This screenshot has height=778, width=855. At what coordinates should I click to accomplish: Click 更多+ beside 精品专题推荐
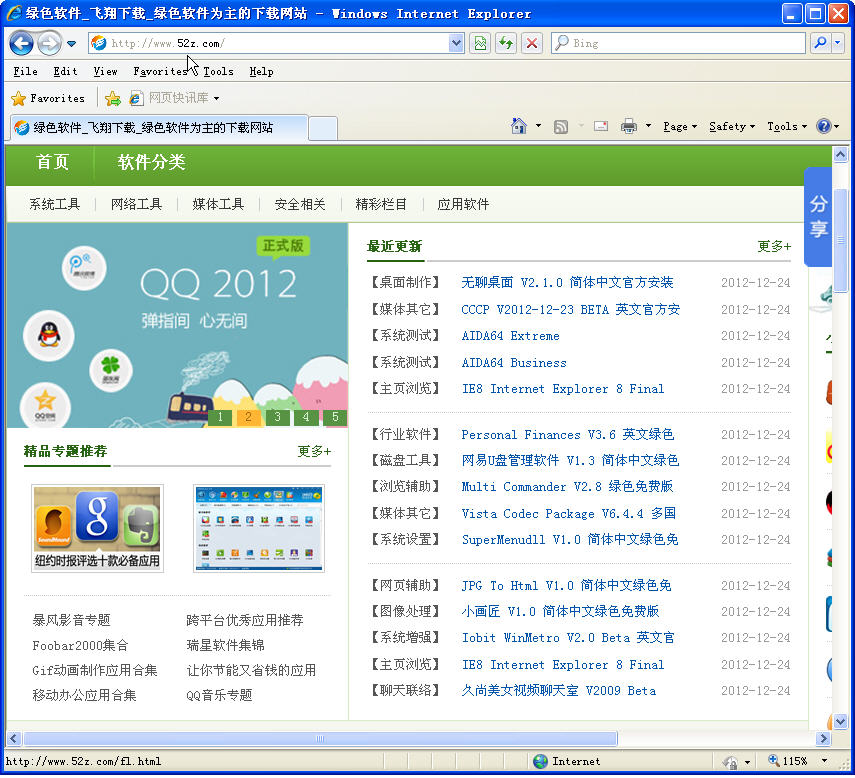pos(314,451)
